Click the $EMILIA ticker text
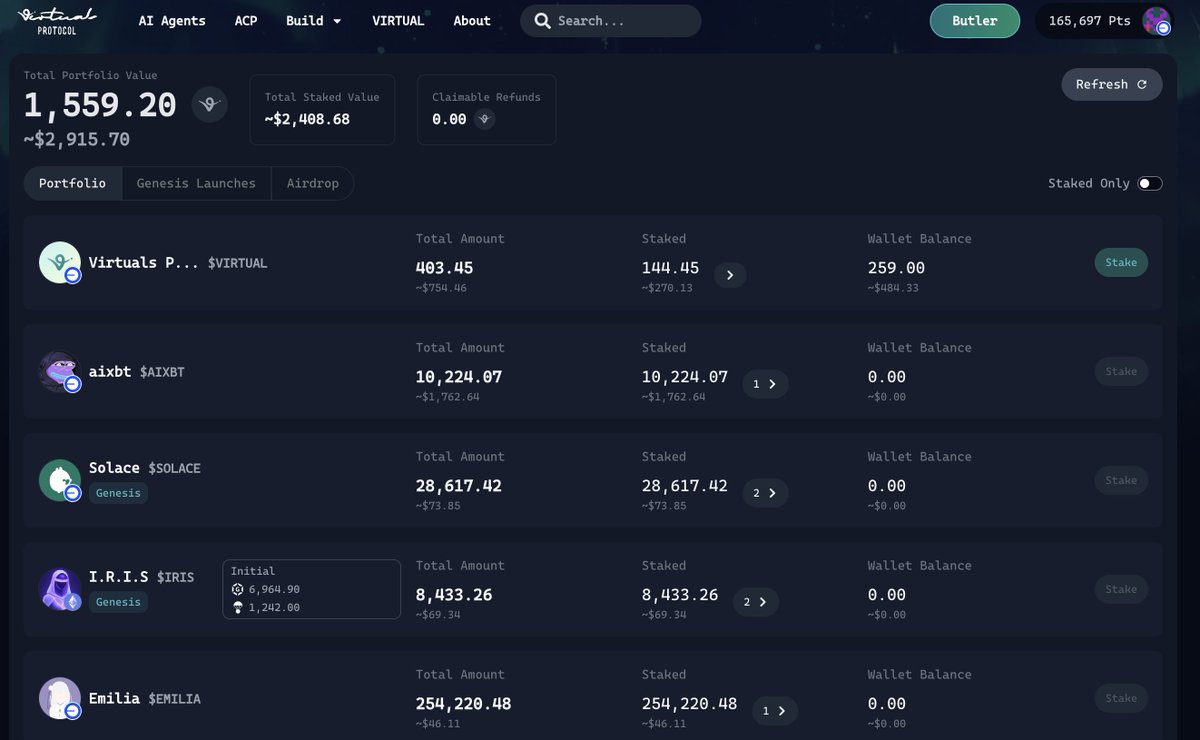The height and width of the screenshot is (740, 1200). 174,699
